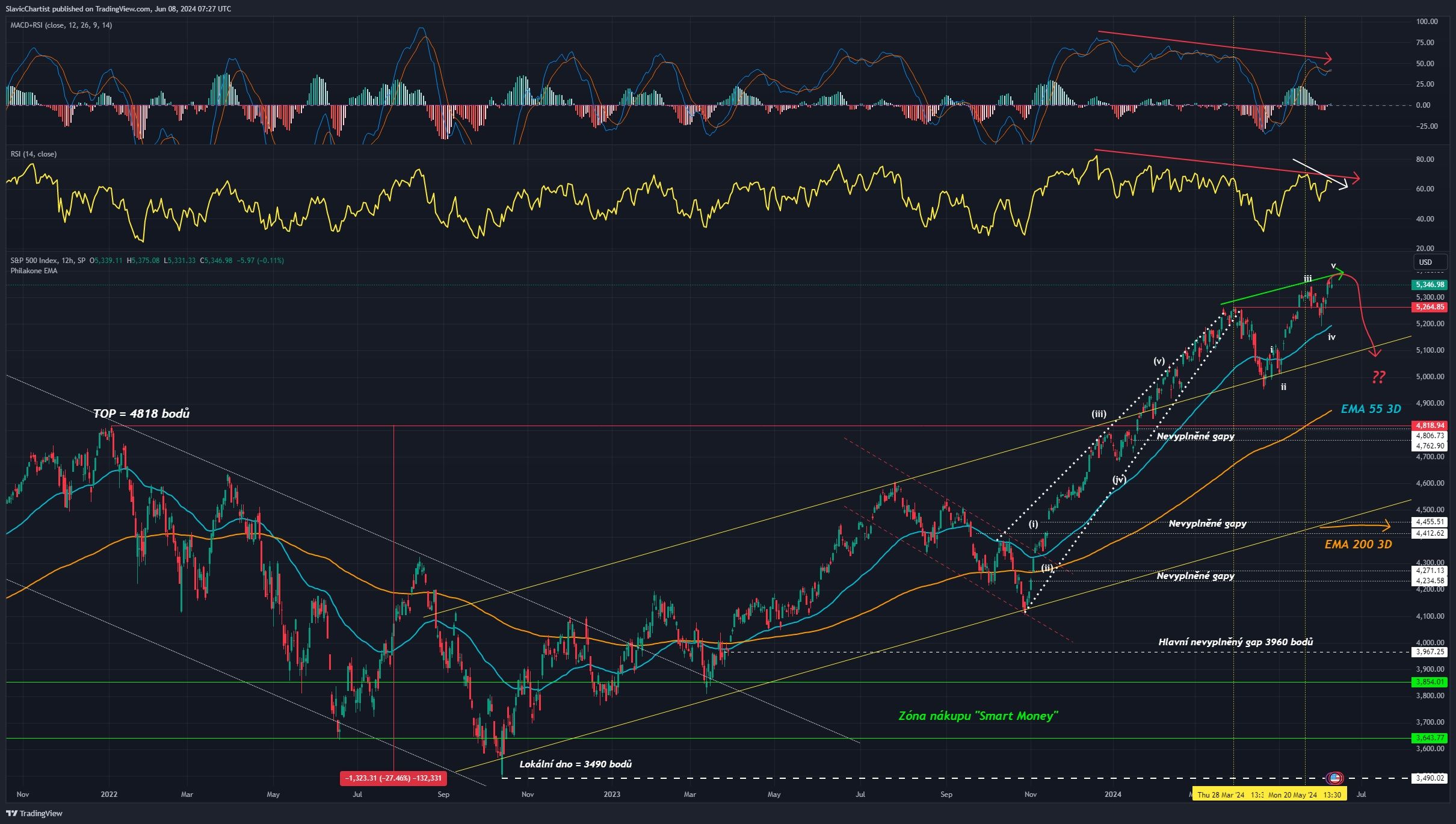The height and width of the screenshot is (824, 1456).
Task: Click the S&P 500 Index, 12h, SP symbol legend
Action: [48, 261]
